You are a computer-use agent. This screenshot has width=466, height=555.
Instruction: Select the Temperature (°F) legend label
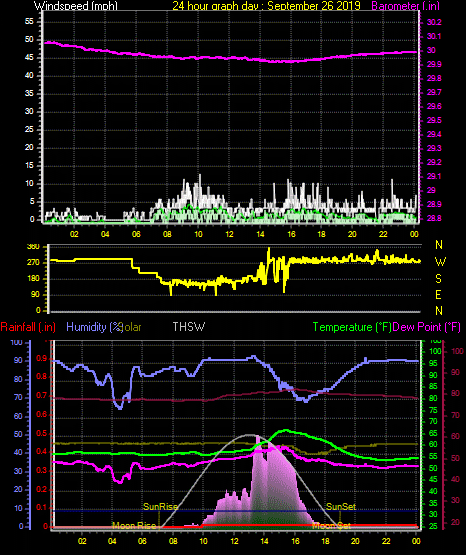(352, 327)
